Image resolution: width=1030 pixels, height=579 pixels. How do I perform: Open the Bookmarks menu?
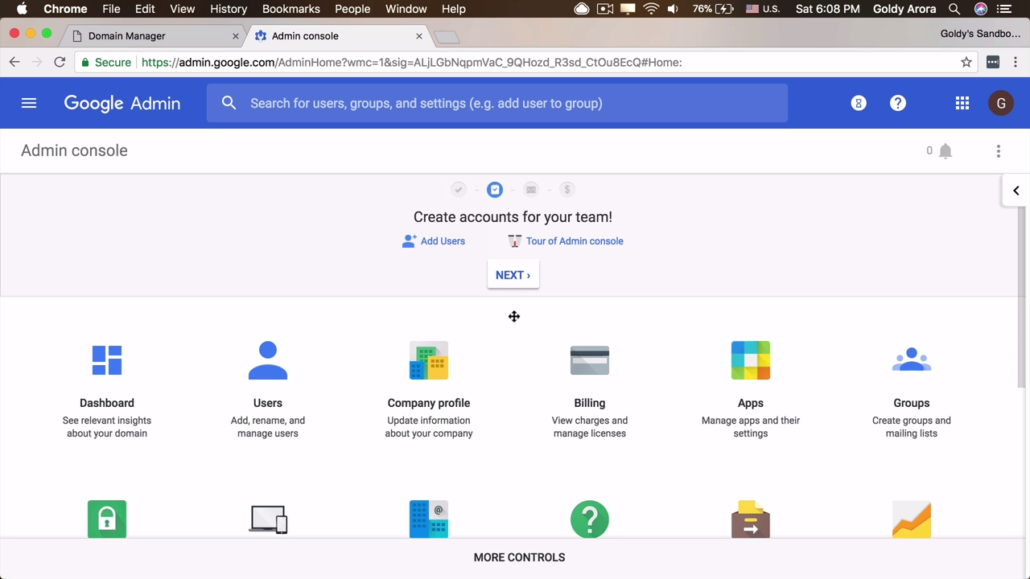[290, 9]
